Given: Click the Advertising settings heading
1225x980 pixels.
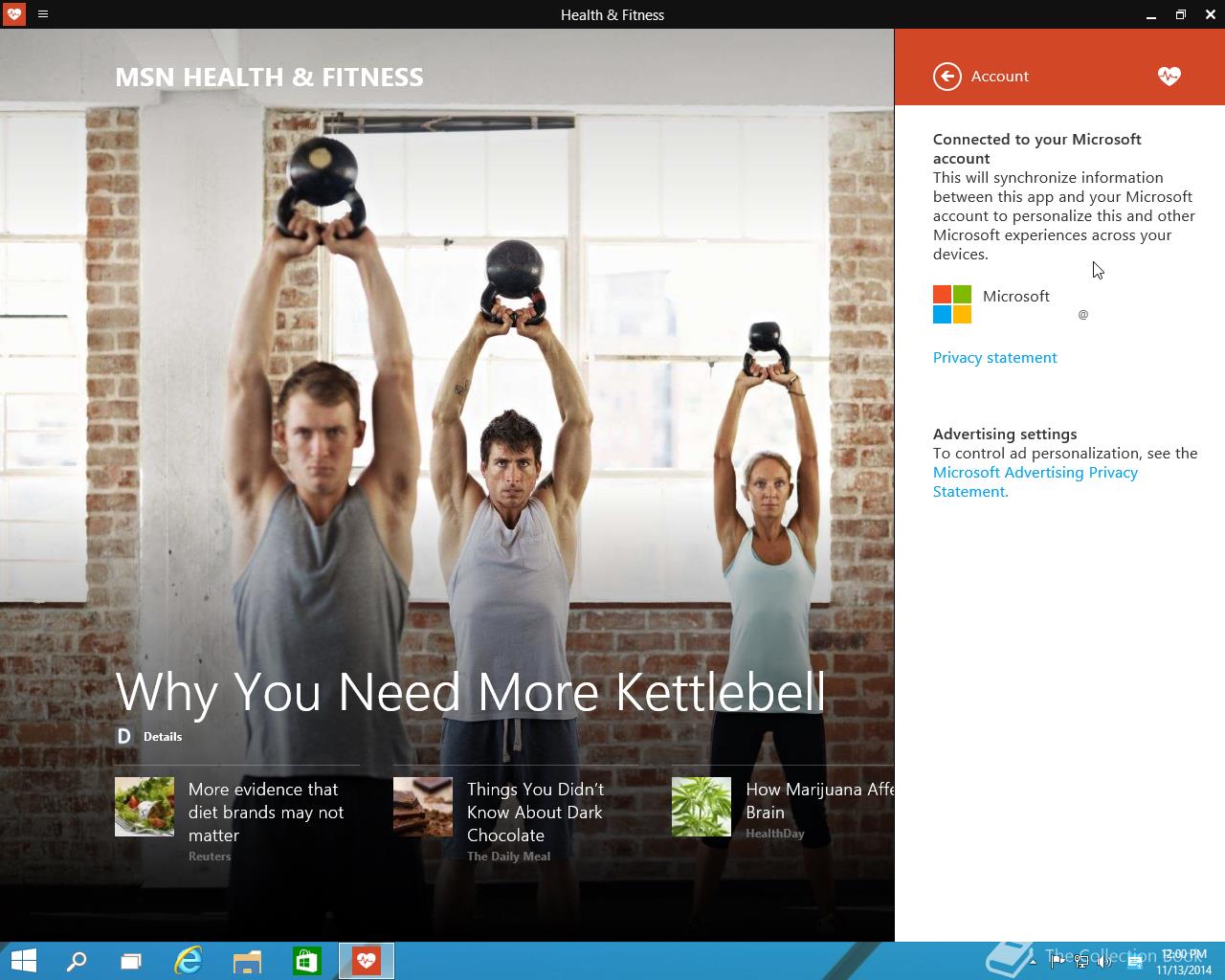Looking at the screenshot, I should tap(1005, 434).
